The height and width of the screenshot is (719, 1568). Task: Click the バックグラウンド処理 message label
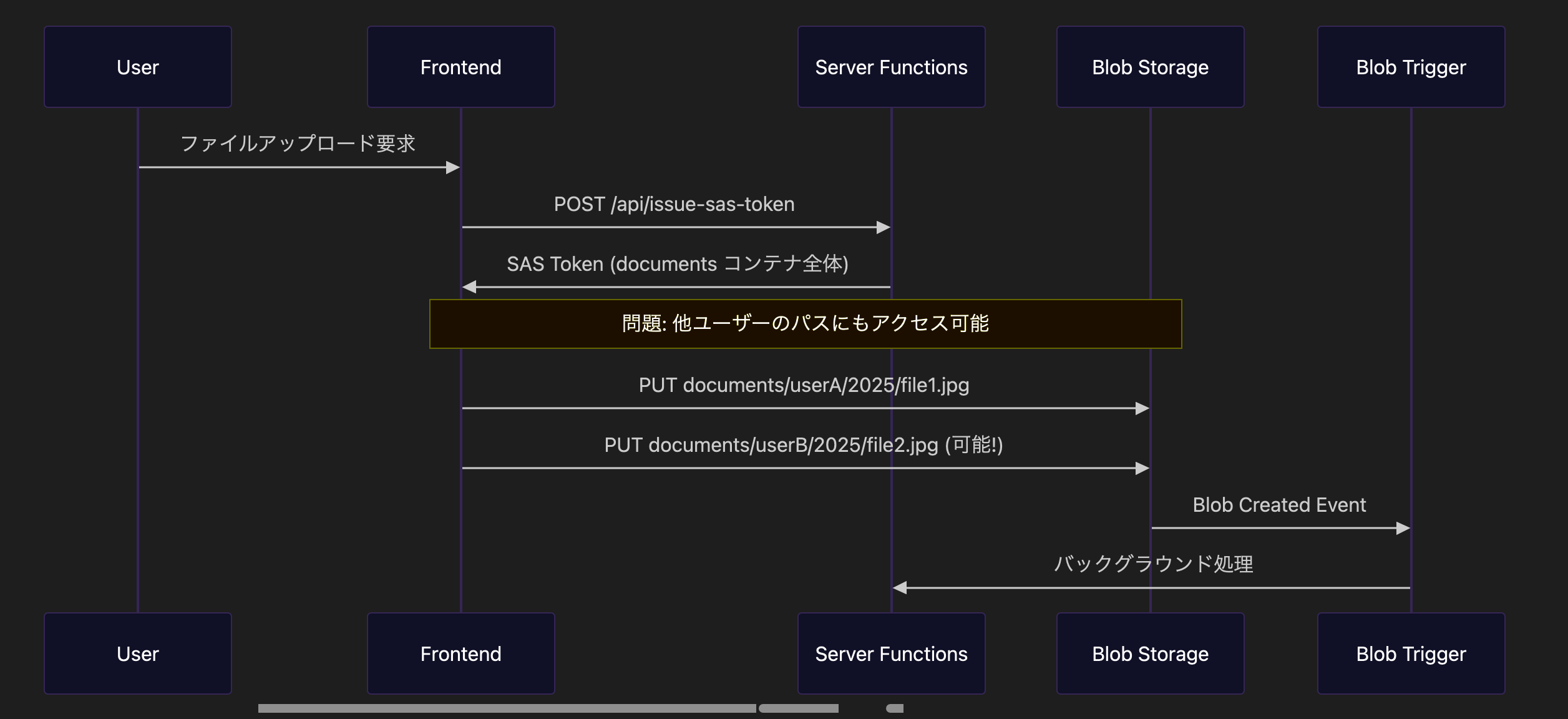coord(1153,564)
